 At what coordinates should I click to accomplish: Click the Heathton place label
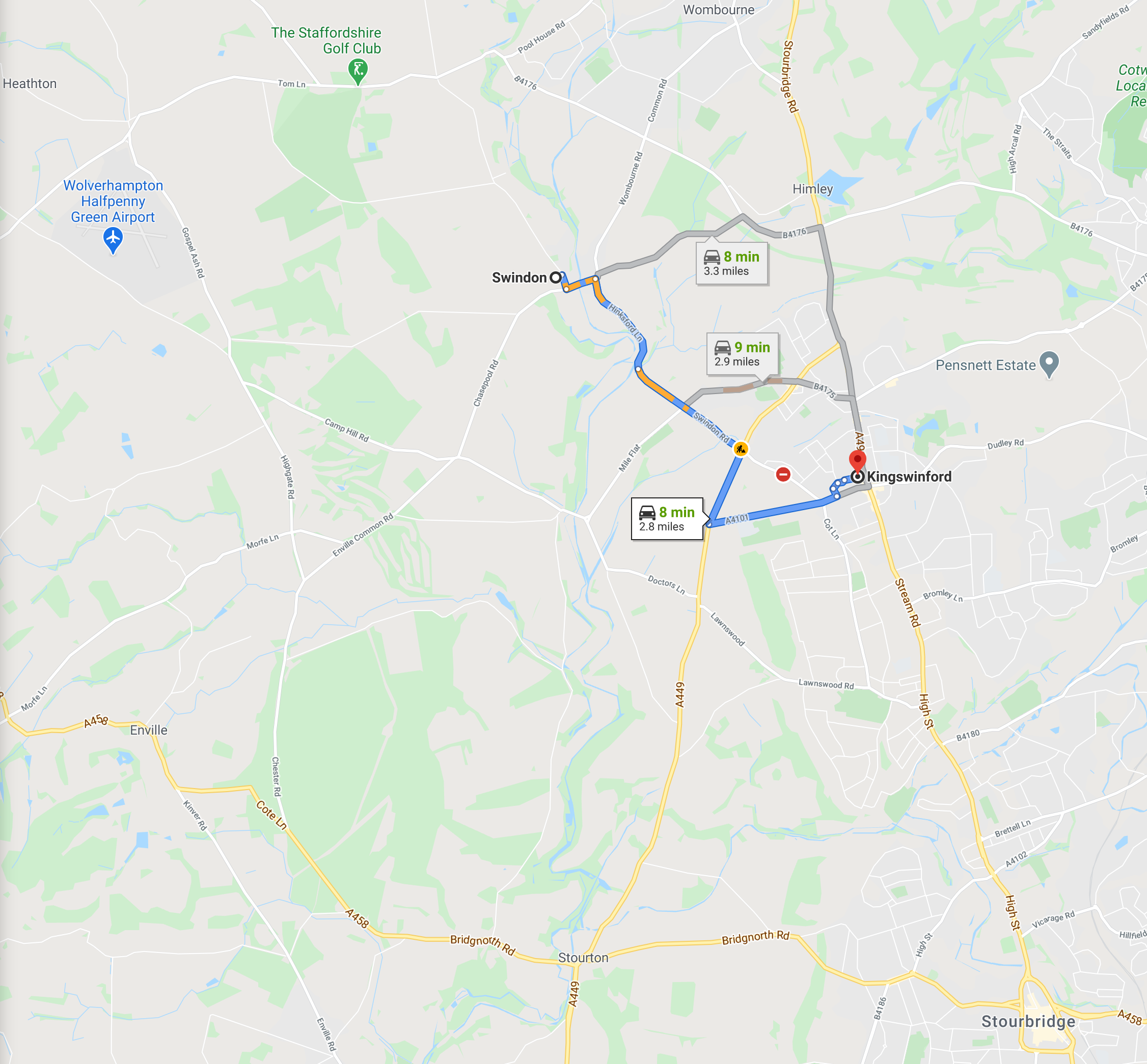point(30,83)
